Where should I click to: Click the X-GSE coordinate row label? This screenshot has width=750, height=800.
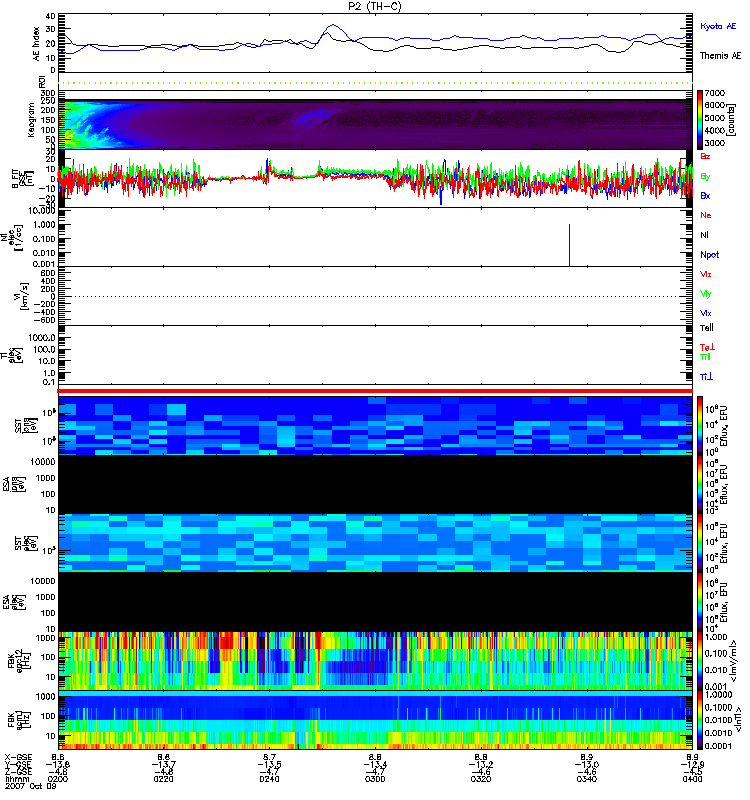coord(18,757)
